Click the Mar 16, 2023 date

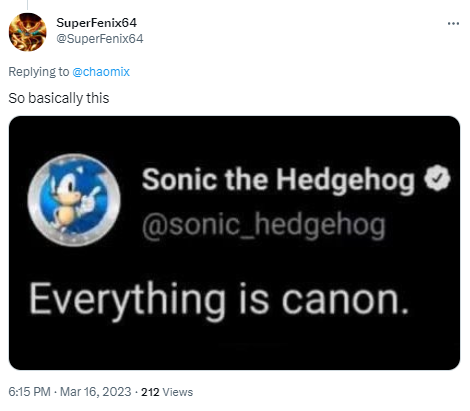point(96,392)
